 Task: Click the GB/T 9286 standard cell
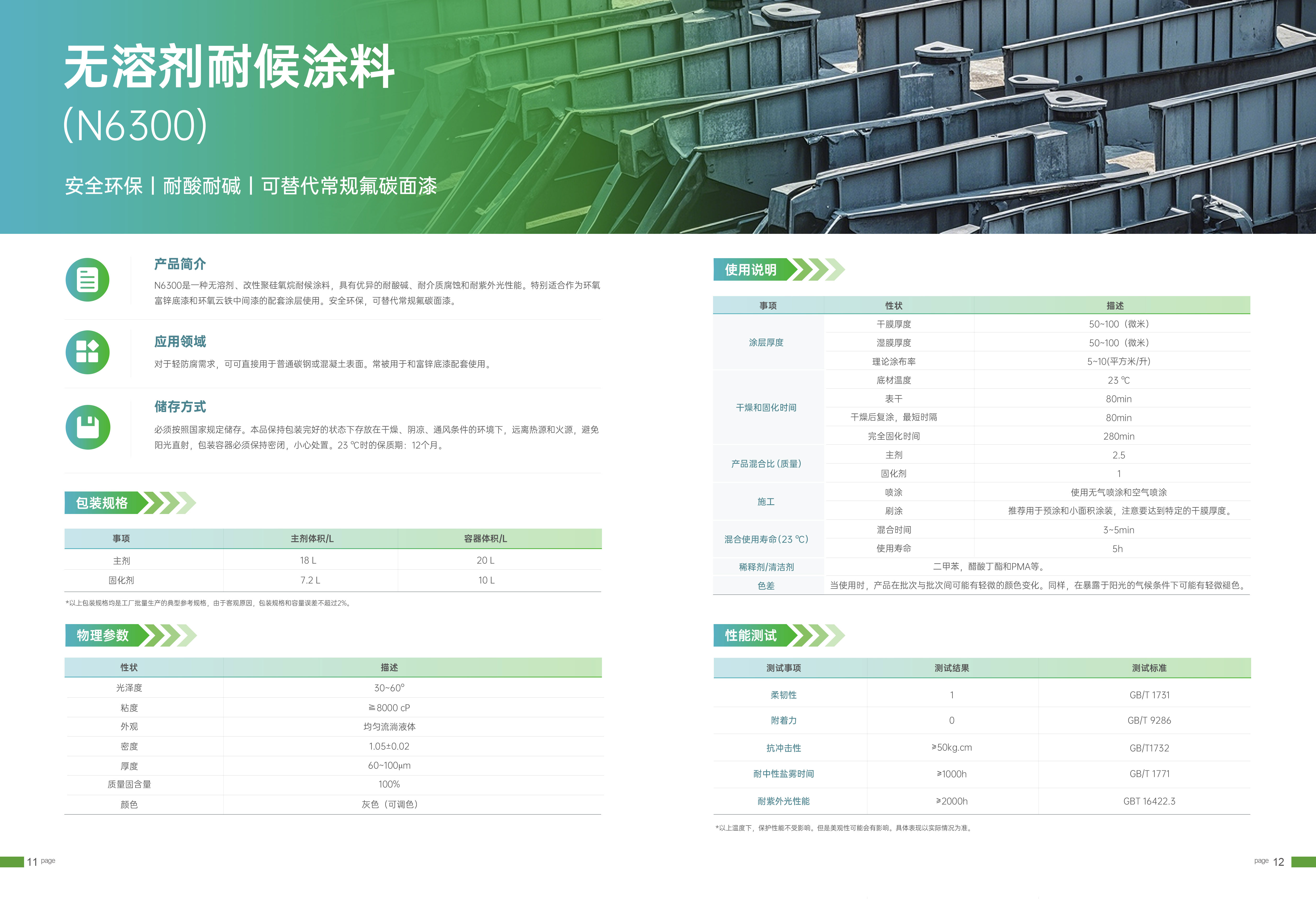tap(1148, 720)
